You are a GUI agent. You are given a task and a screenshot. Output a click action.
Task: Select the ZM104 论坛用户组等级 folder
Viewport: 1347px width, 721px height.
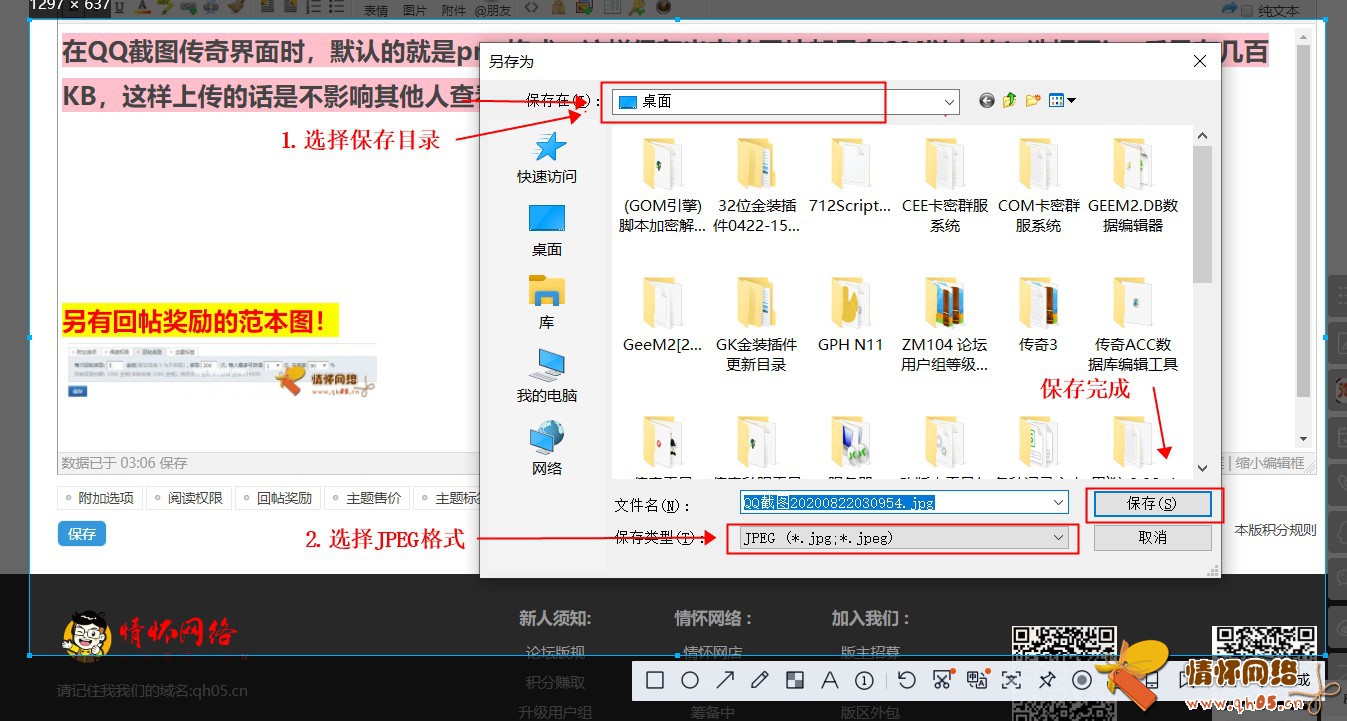(945, 325)
